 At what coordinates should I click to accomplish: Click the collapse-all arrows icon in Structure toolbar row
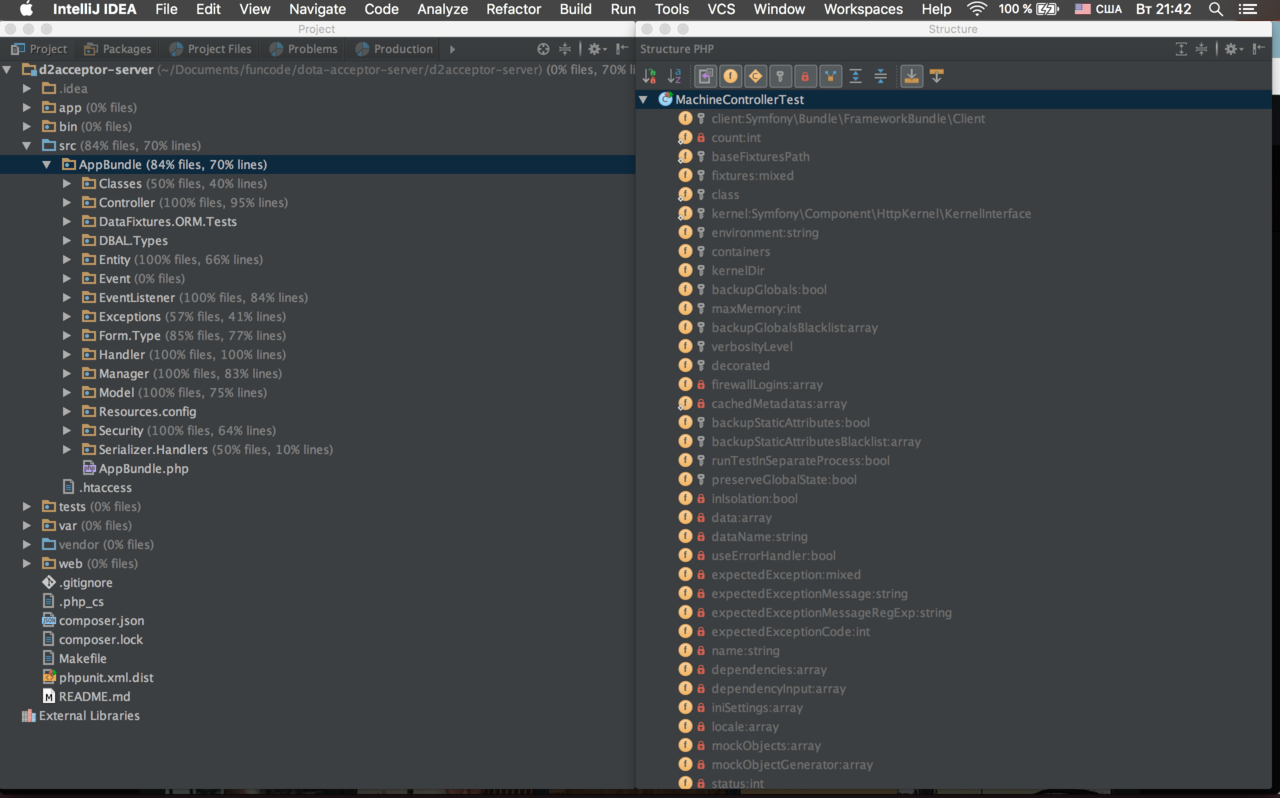click(881, 76)
